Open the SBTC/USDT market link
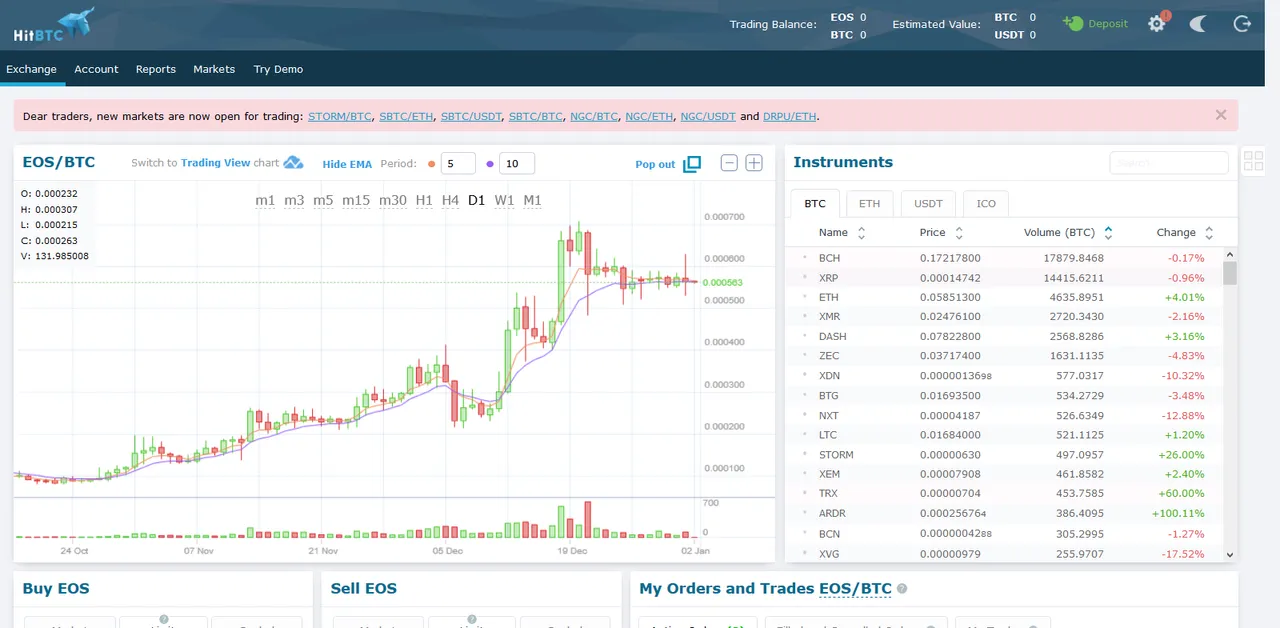This screenshot has height=628, width=1280. tap(471, 116)
